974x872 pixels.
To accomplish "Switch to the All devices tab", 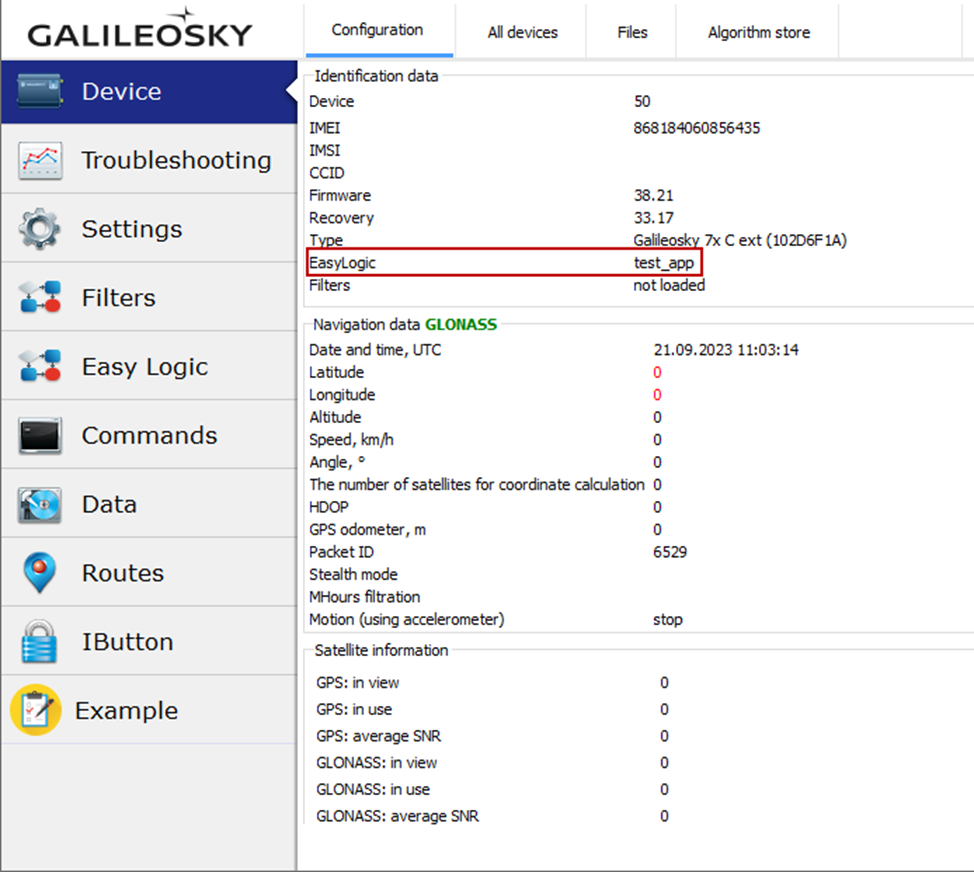I will 522,32.
